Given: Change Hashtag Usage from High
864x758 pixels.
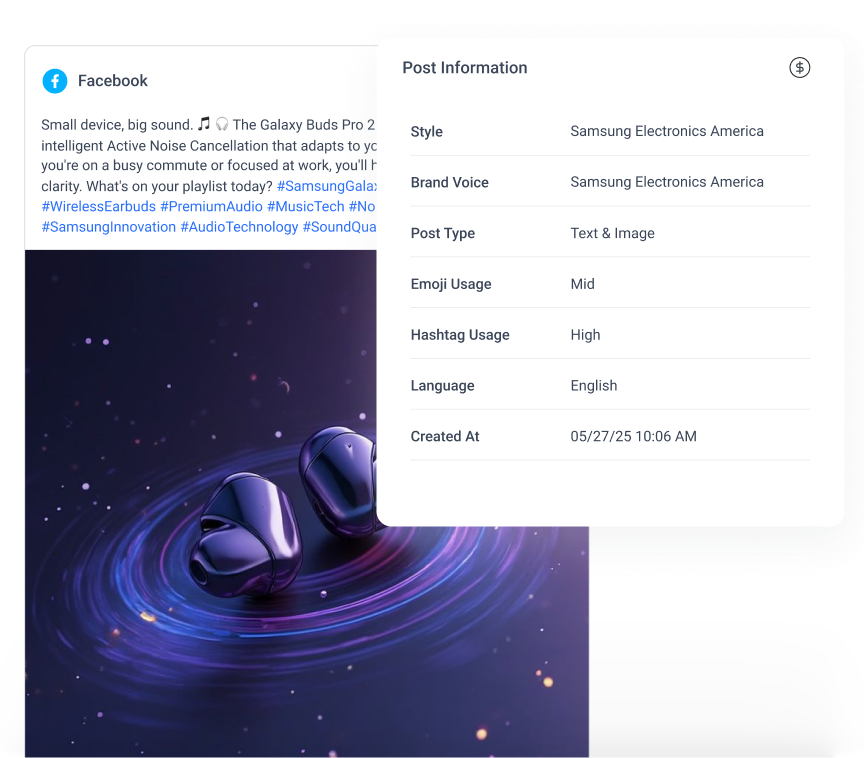Looking at the screenshot, I should [585, 335].
